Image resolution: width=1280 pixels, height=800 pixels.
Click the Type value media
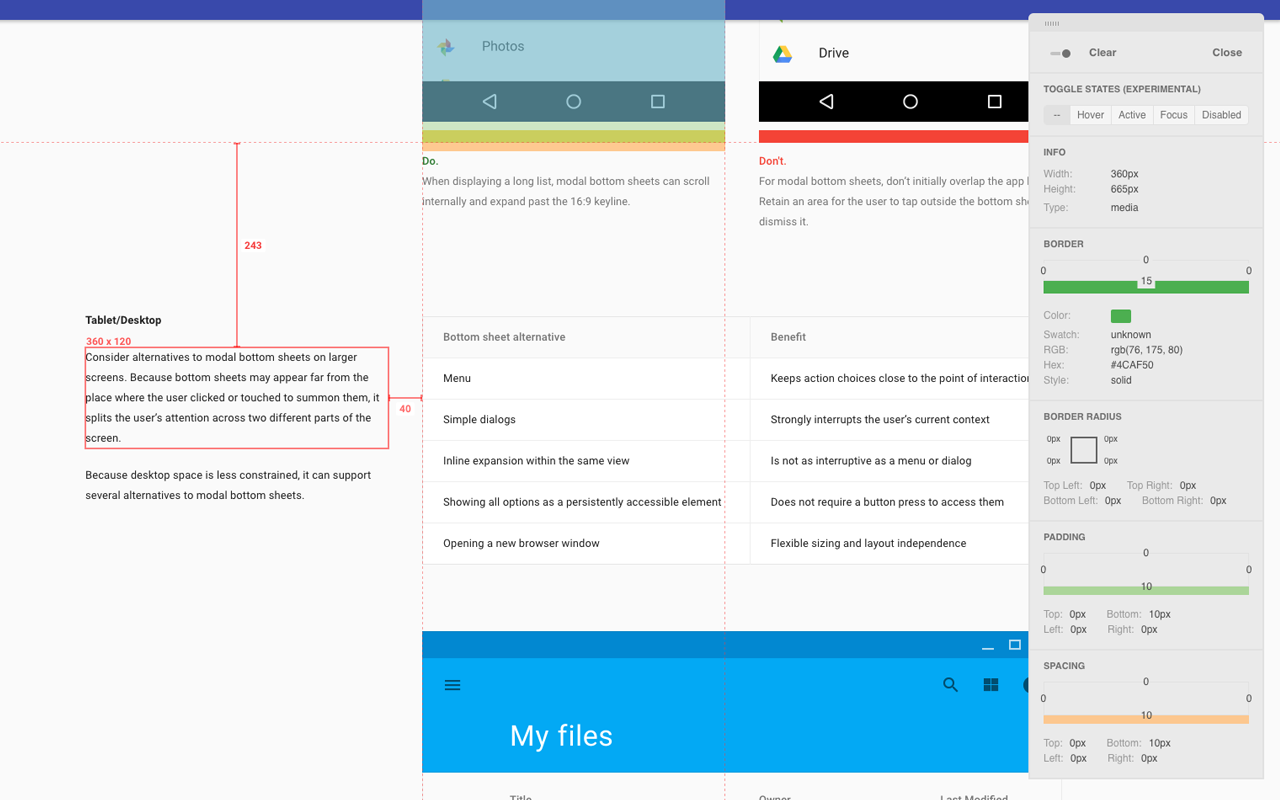(1124, 208)
